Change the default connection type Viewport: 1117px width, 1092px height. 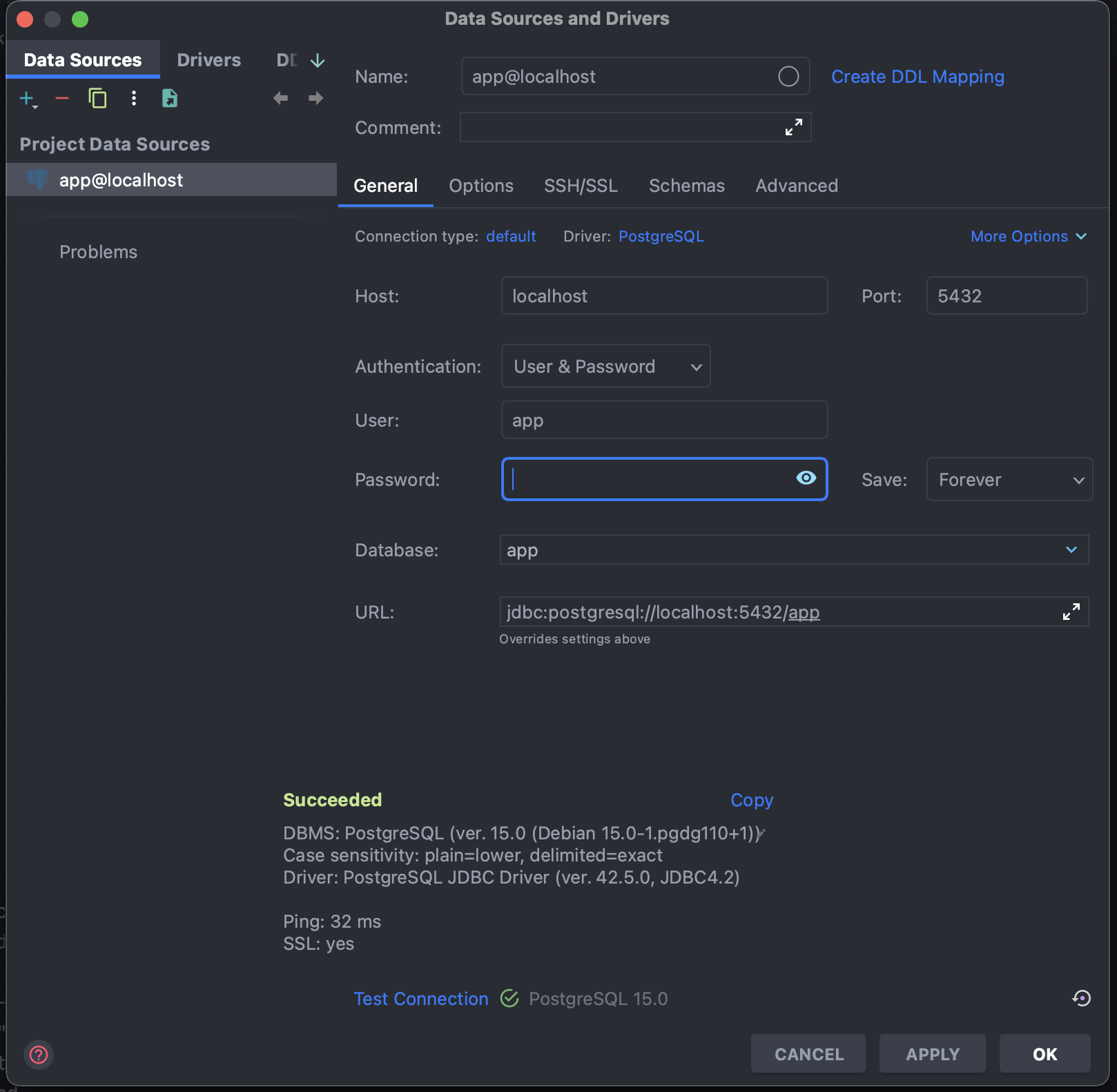pyautogui.click(x=511, y=236)
